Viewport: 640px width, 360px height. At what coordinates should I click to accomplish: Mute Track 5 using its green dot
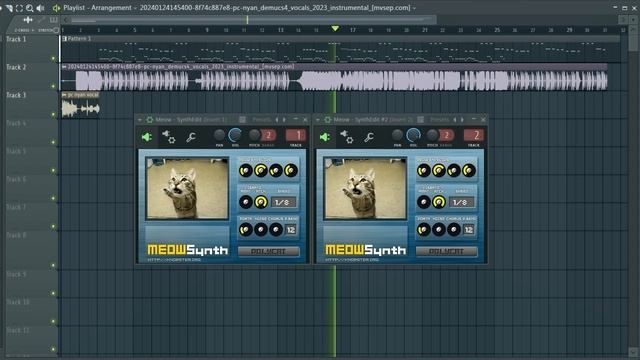point(53,170)
